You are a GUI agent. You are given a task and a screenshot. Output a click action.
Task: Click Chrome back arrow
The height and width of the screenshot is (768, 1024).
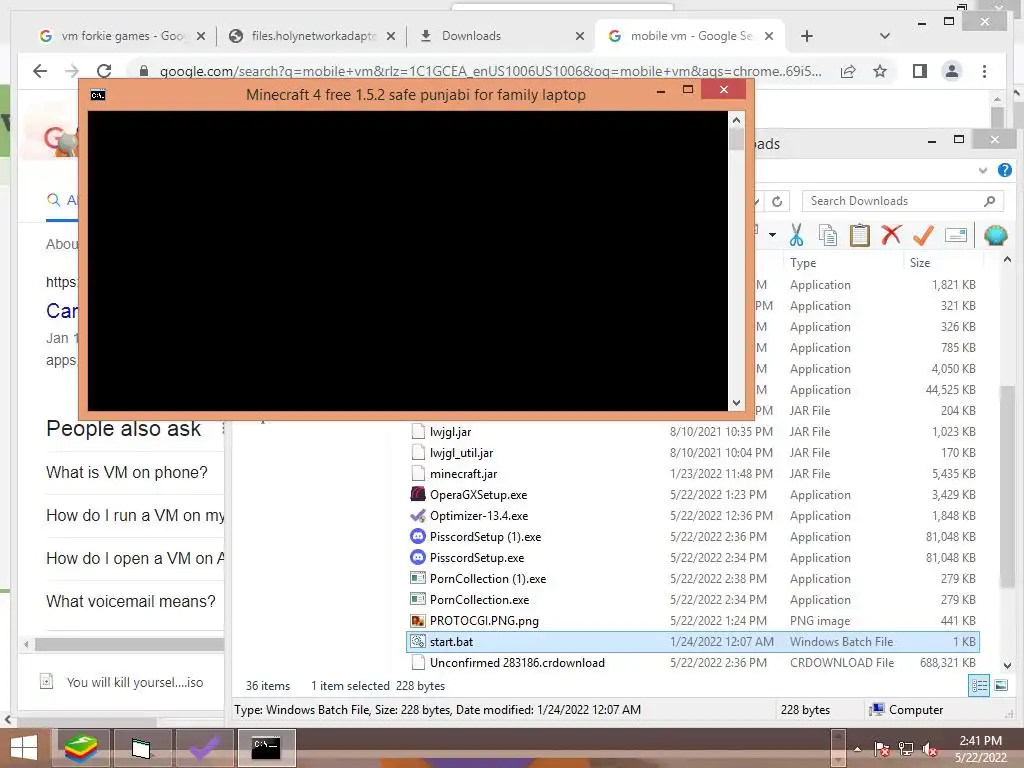click(40, 71)
